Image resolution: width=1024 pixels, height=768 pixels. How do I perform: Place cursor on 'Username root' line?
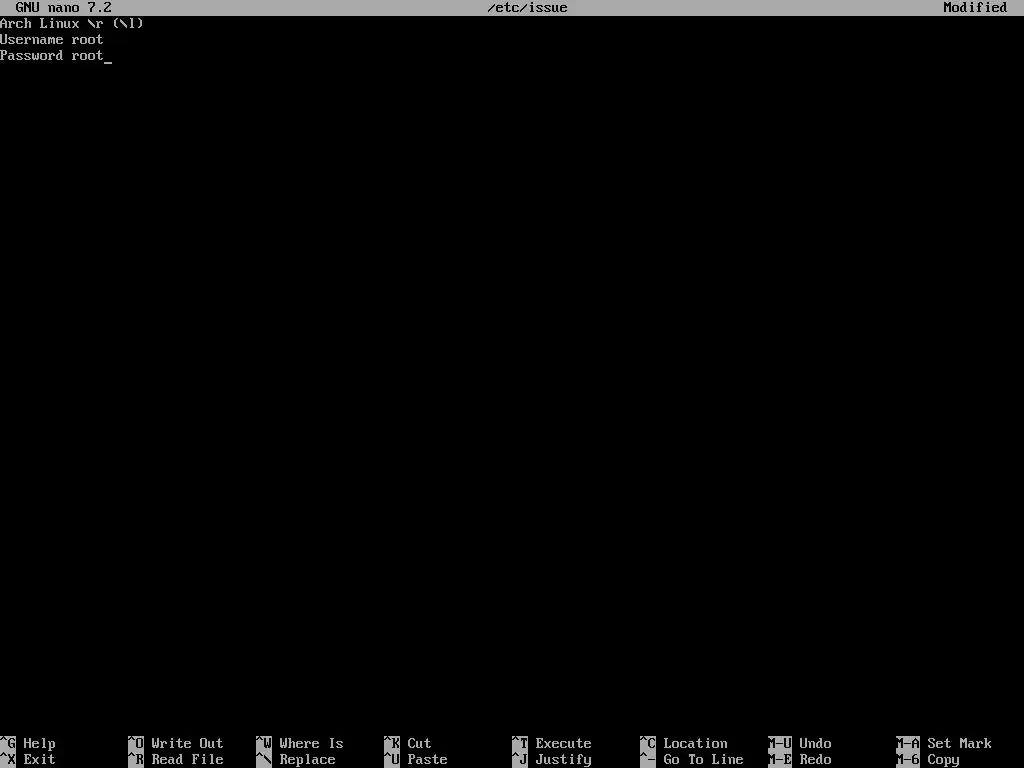point(52,40)
